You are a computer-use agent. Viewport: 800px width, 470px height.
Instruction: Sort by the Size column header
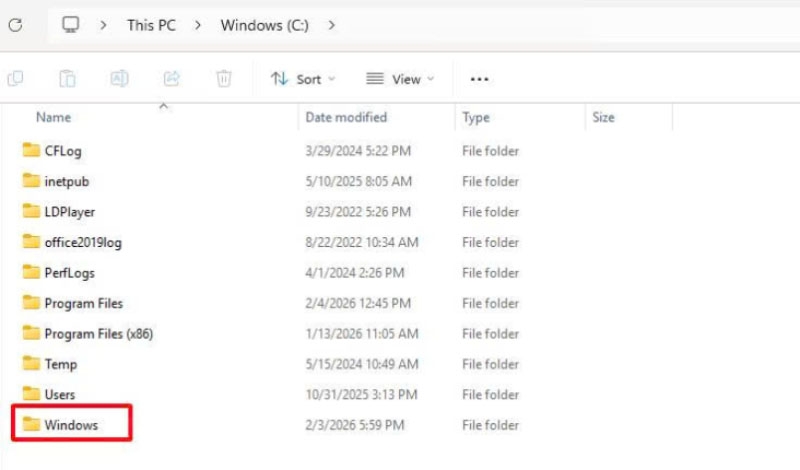pyautogui.click(x=603, y=117)
